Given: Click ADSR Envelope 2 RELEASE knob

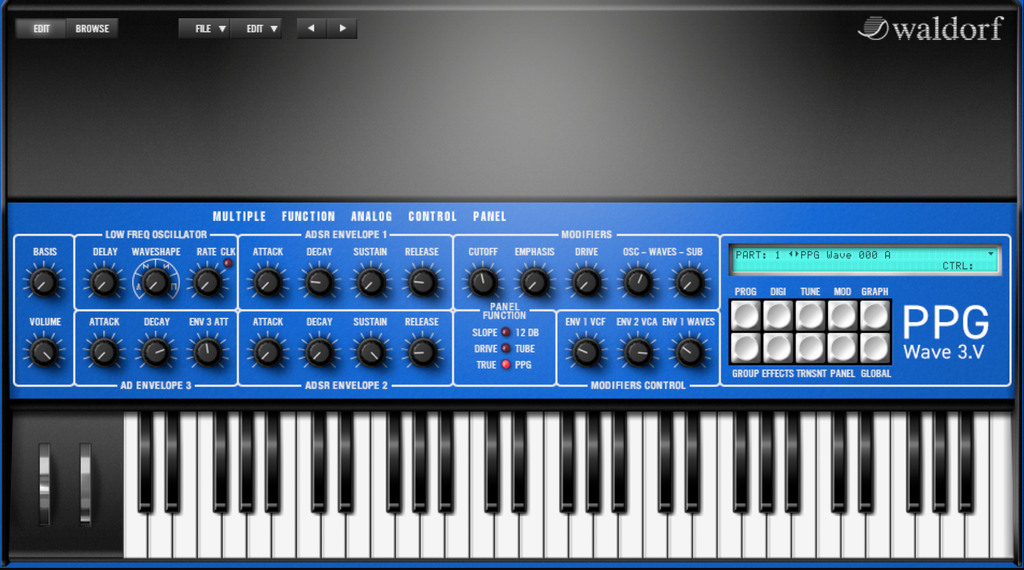Looking at the screenshot, I should tap(422, 353).
